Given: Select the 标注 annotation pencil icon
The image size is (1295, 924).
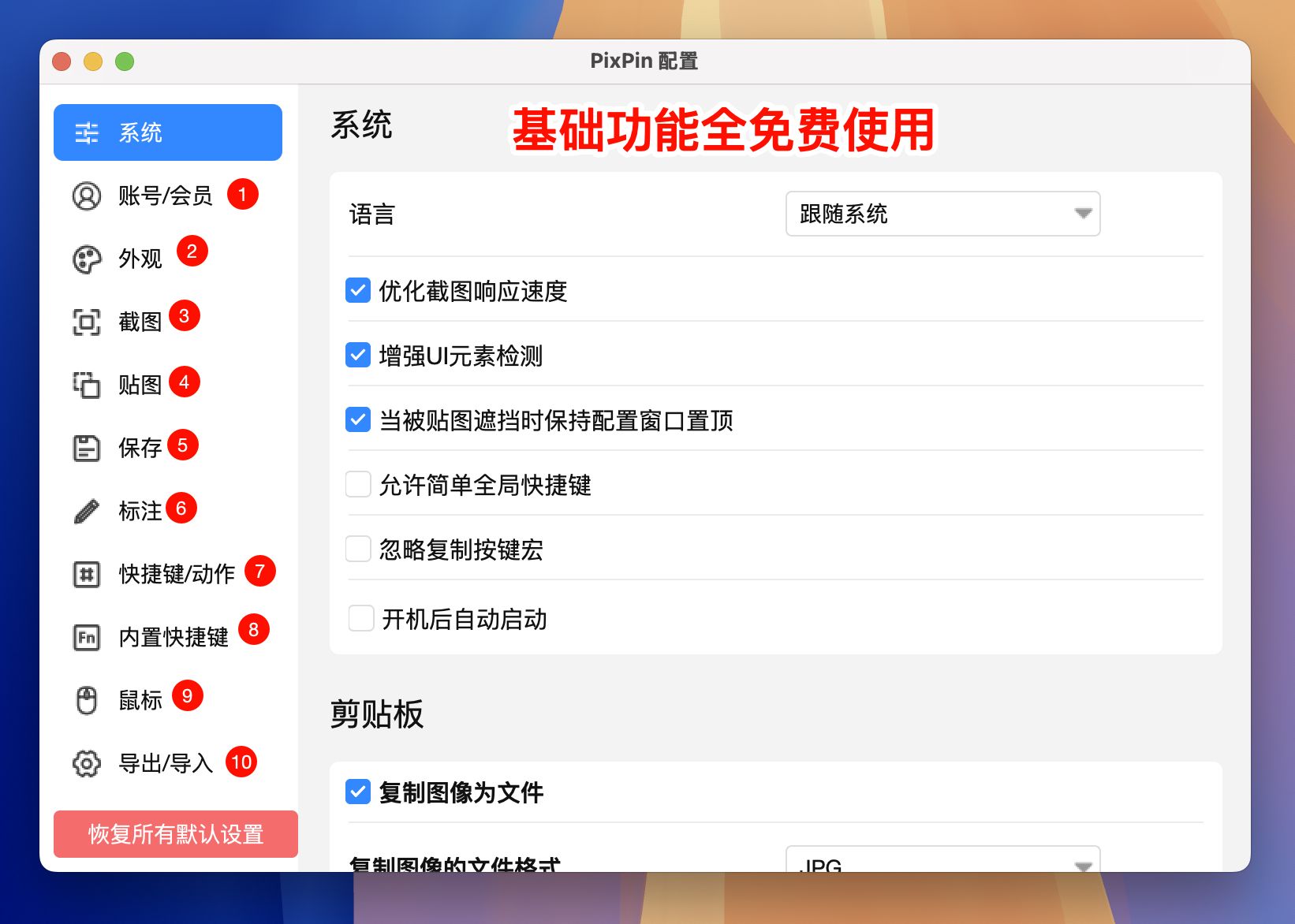Looking at the screenshot, I should point(86,510).
